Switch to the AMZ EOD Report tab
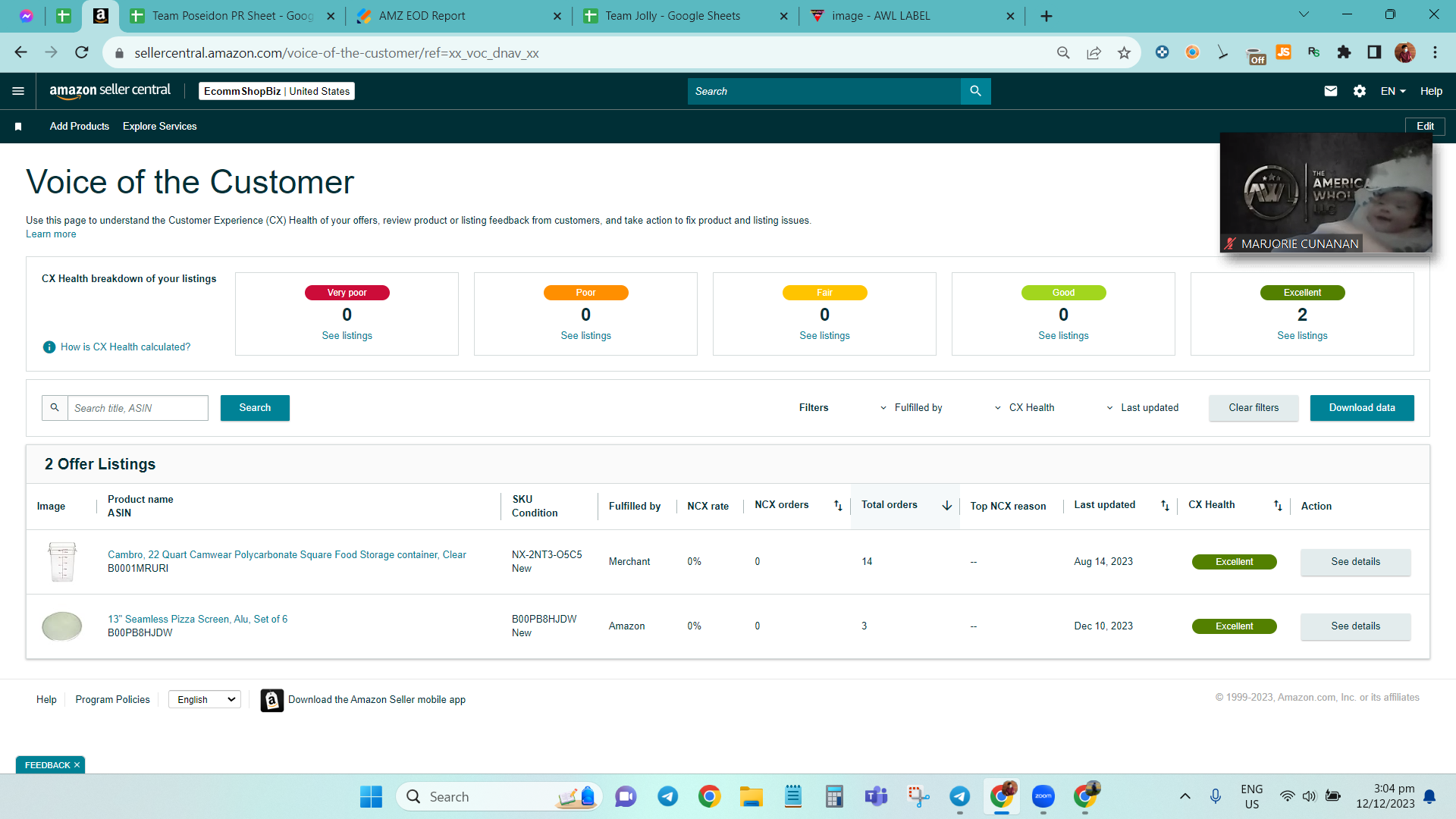 click(x=458, y=16)
